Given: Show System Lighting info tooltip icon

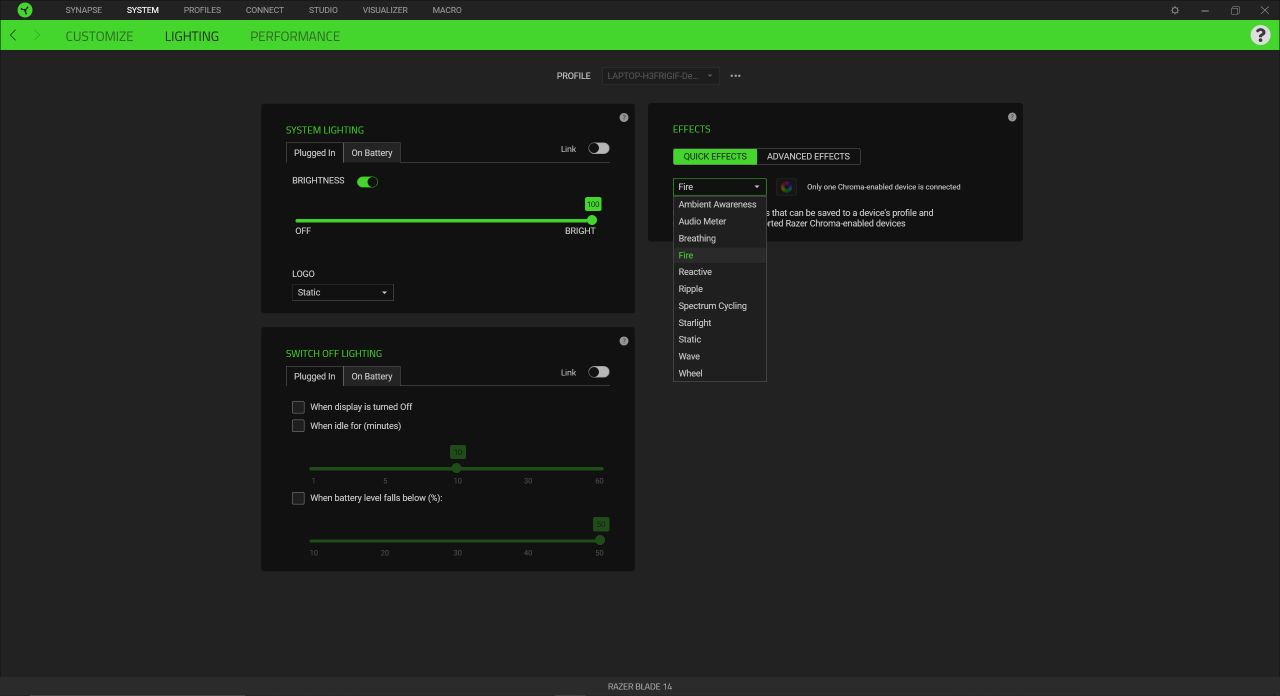Looking at the screenshot, I should (x=624, y=118).
